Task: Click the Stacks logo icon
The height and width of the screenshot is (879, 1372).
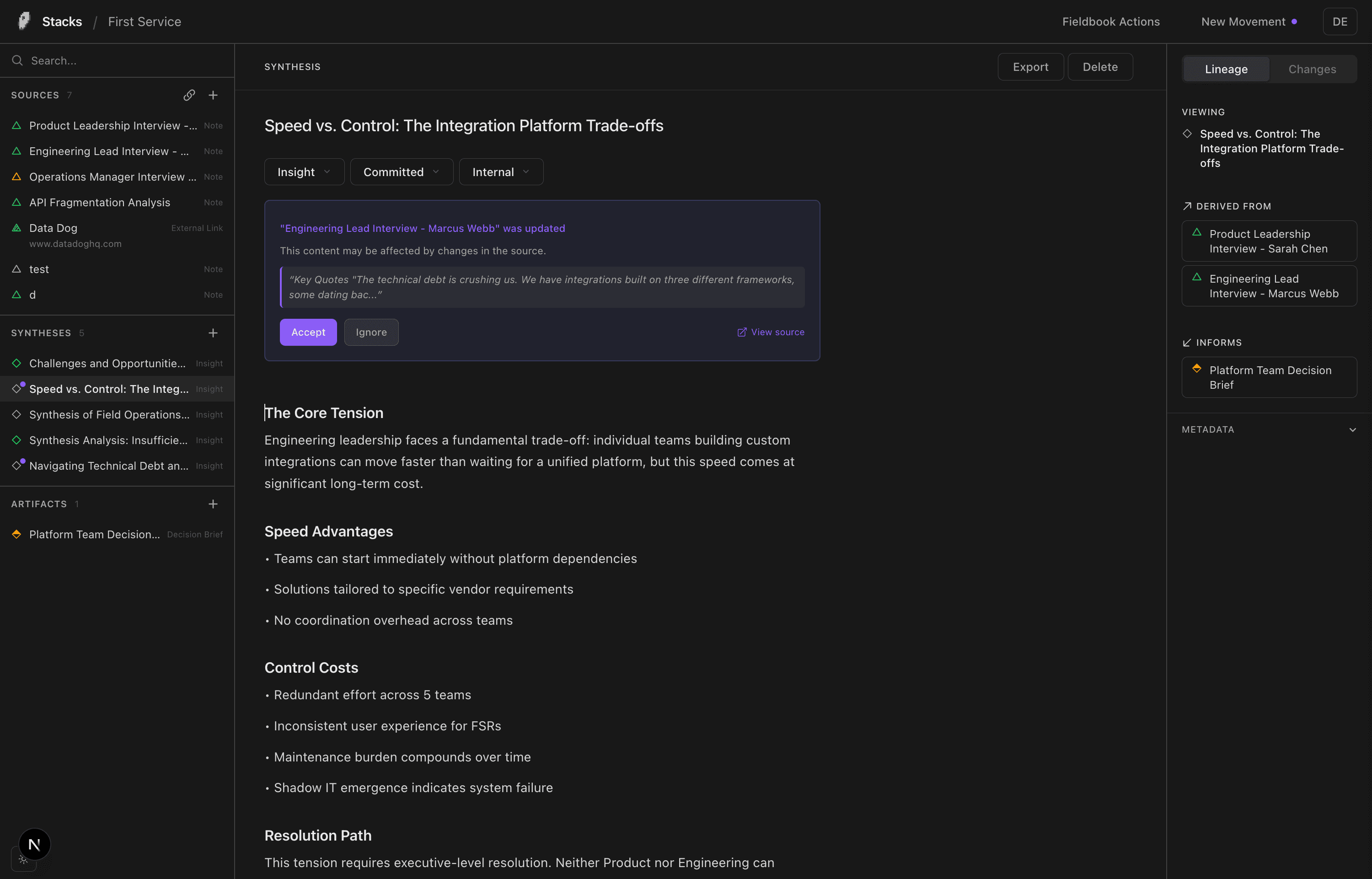Action: pos(24,21)
